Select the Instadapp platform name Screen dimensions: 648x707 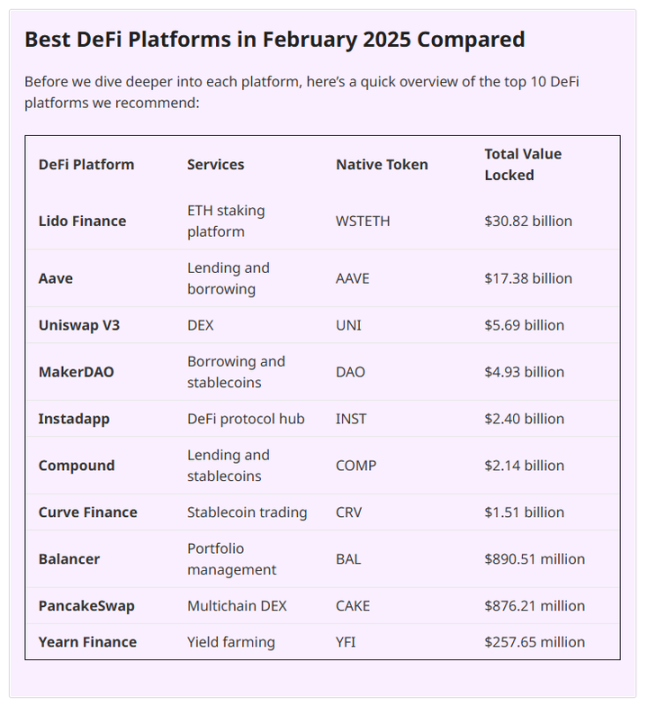[x=74, y=419]
